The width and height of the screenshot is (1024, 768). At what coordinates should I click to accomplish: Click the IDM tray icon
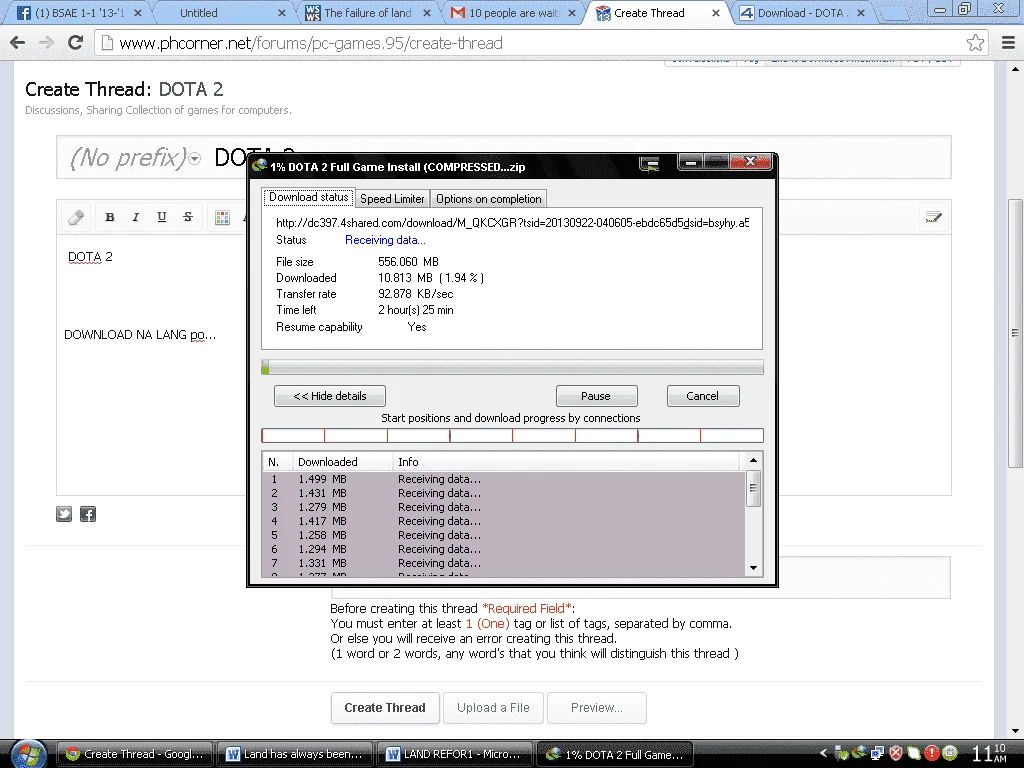[x=859, y=754]
